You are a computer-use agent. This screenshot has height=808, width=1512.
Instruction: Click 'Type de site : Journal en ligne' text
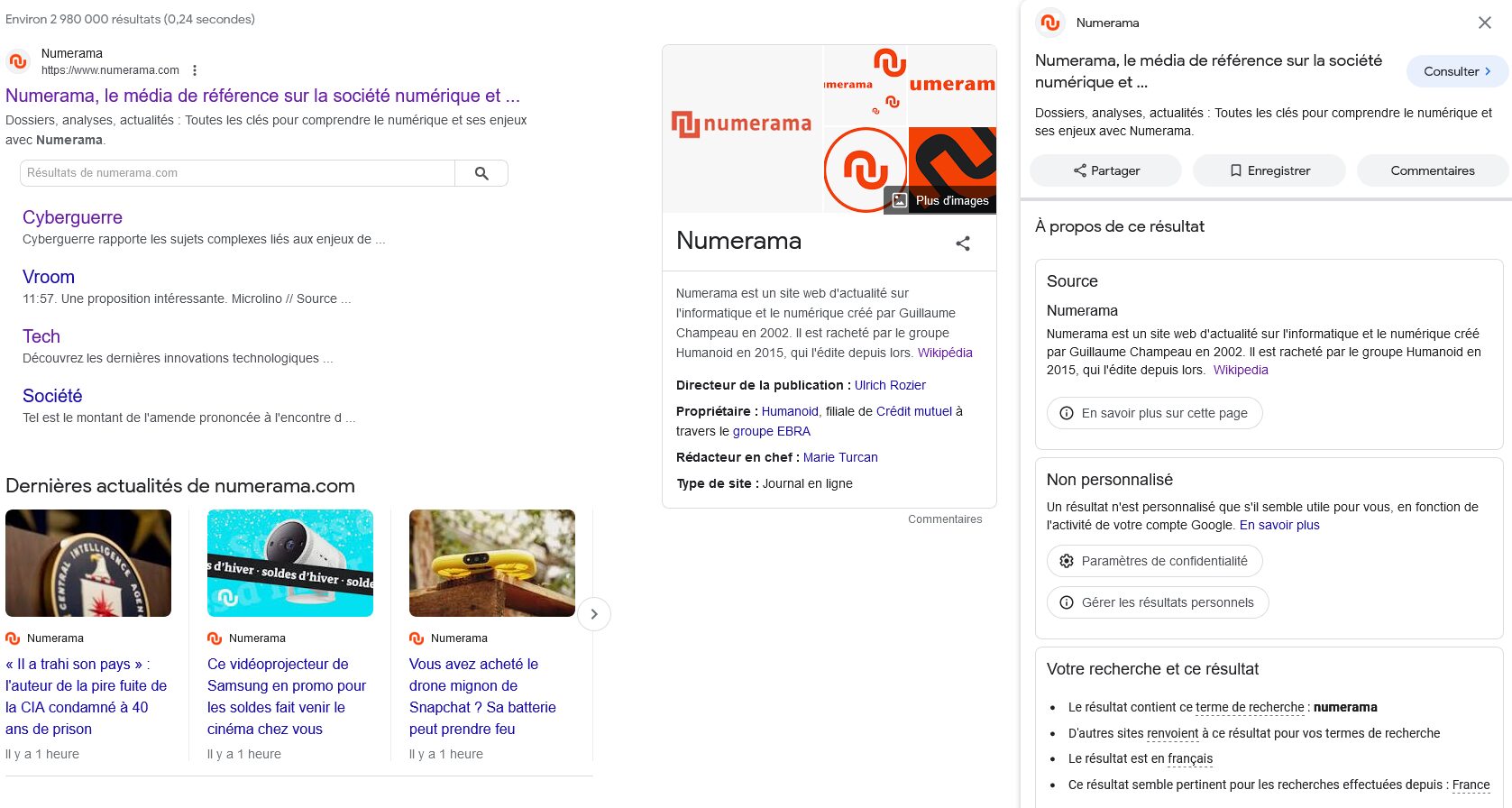(x=765, y=483)
